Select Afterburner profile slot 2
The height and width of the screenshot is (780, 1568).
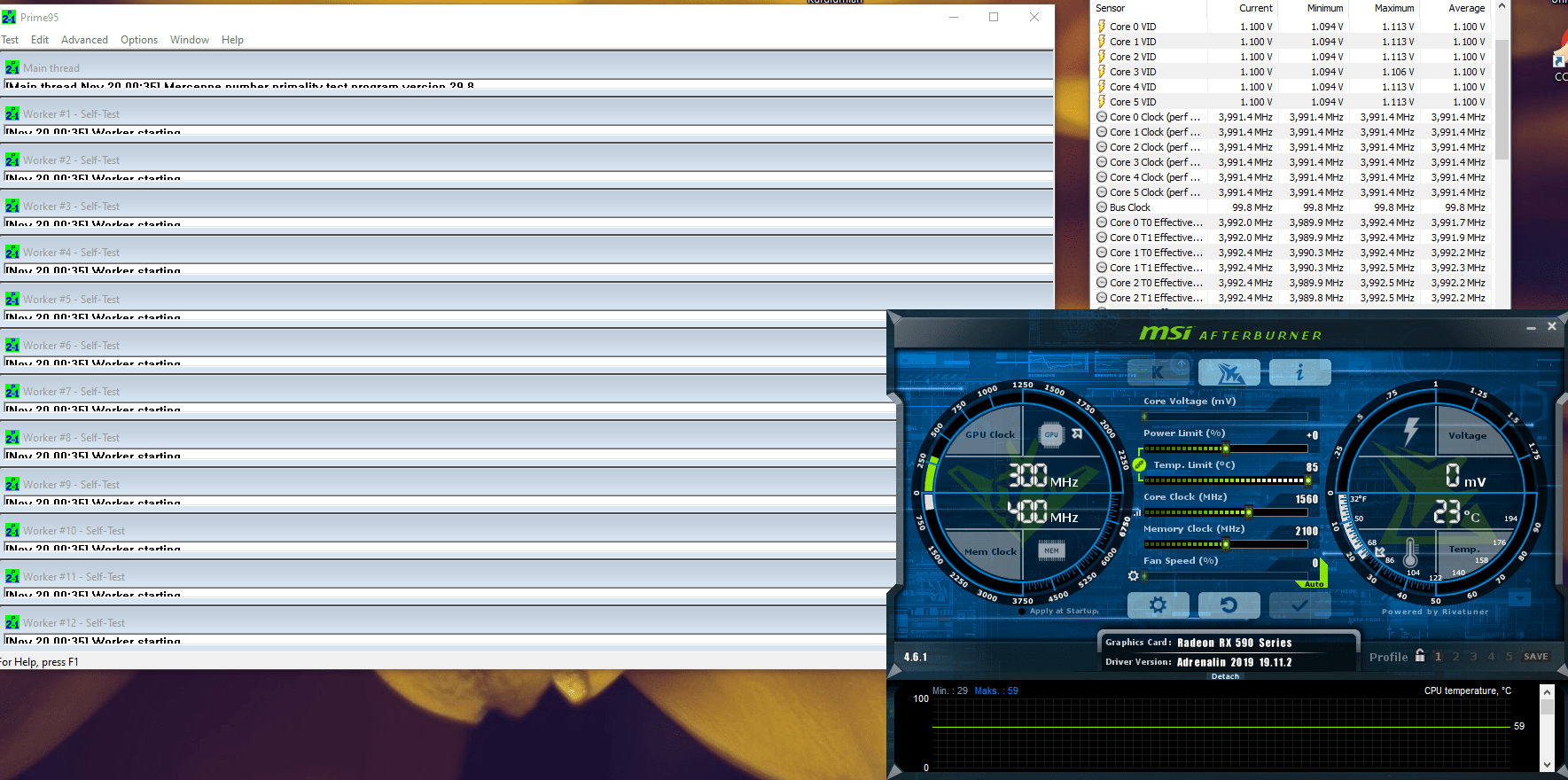click(x=1455, y=657)
